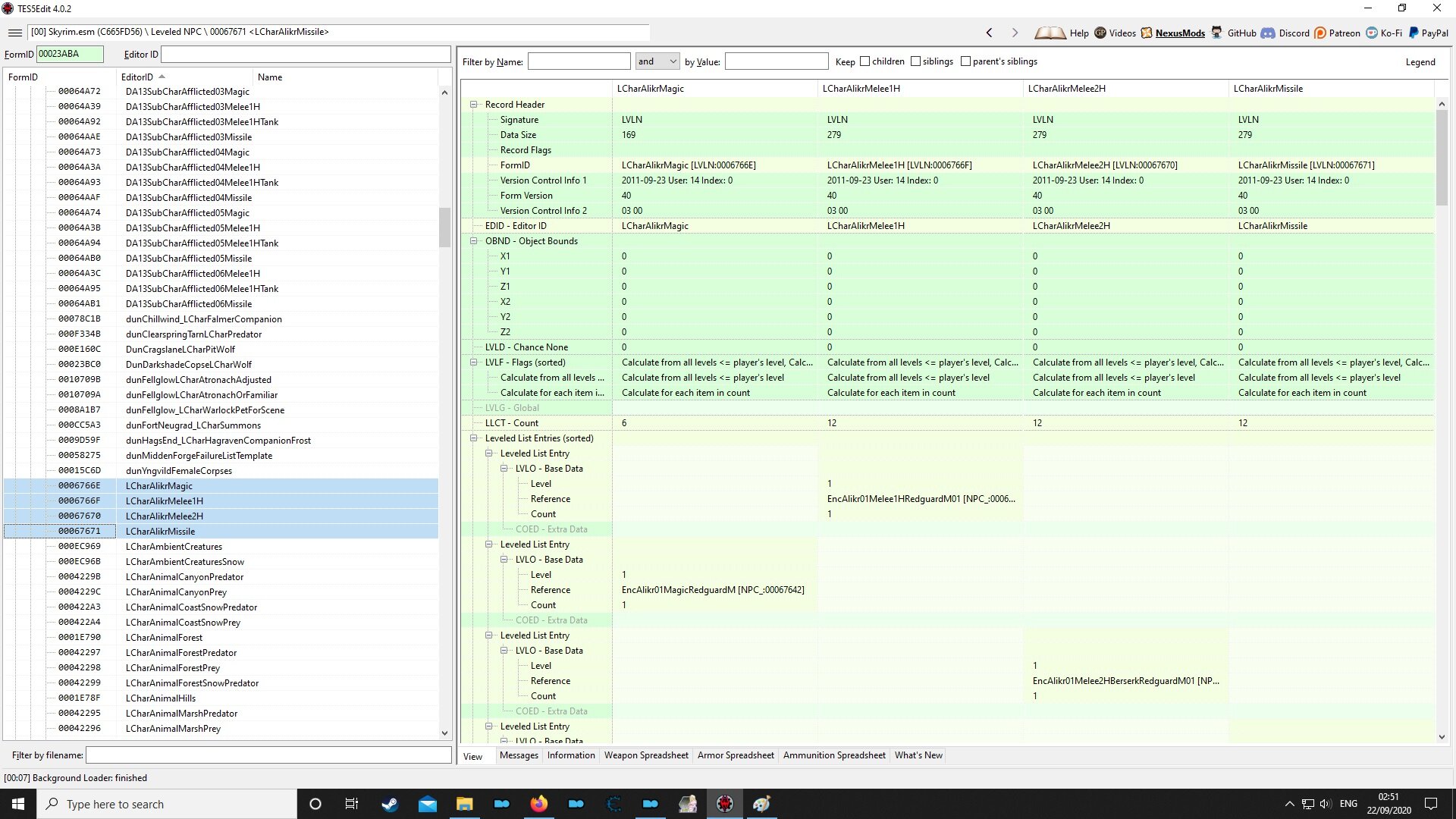This screenshot has width=1456, height=819.
Task: Collapse the LVLF - Flags (sorted) node
Action: (x=474, y=362)
